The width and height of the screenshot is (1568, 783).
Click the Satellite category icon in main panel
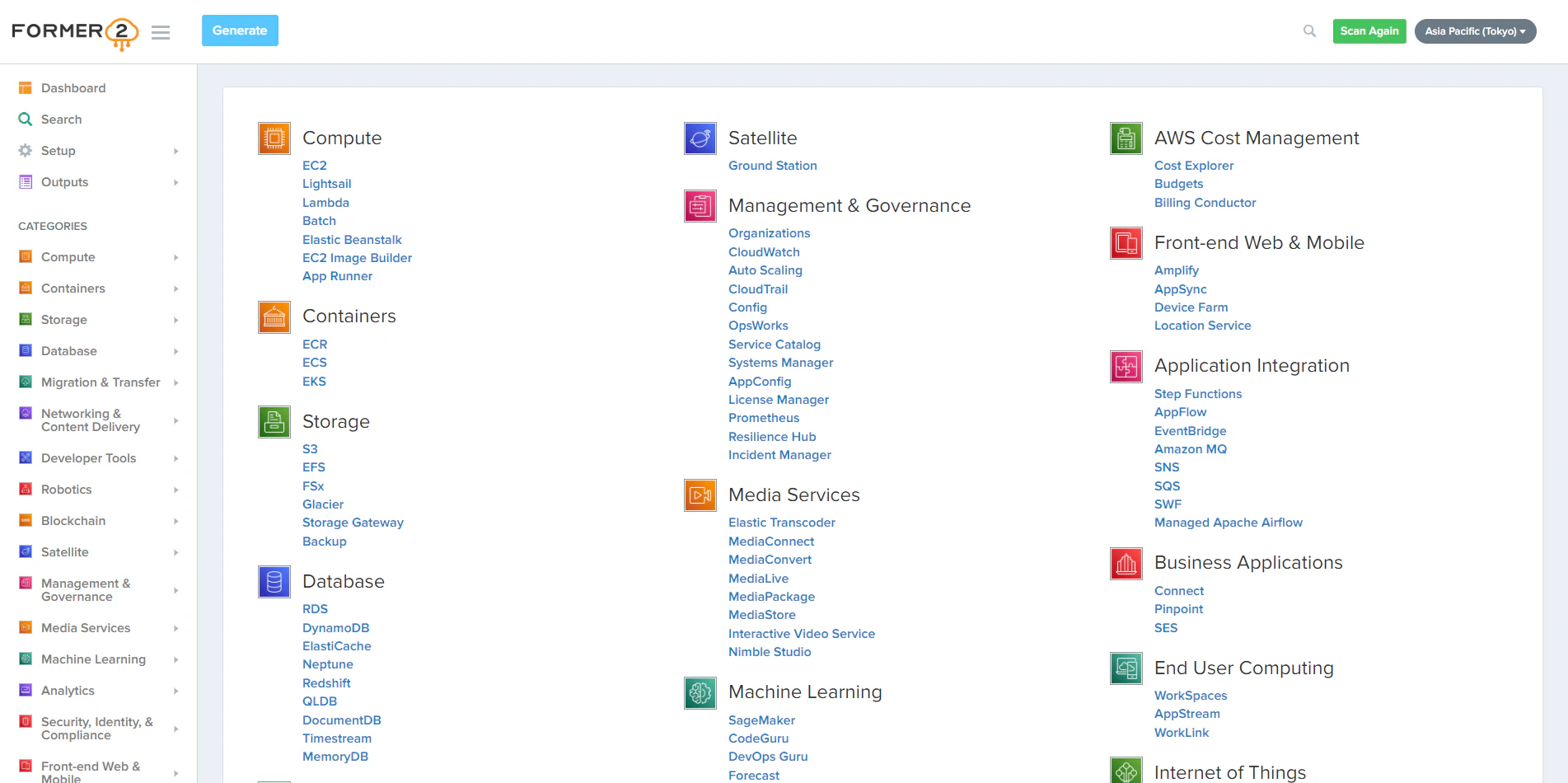(x=700, y=138)
